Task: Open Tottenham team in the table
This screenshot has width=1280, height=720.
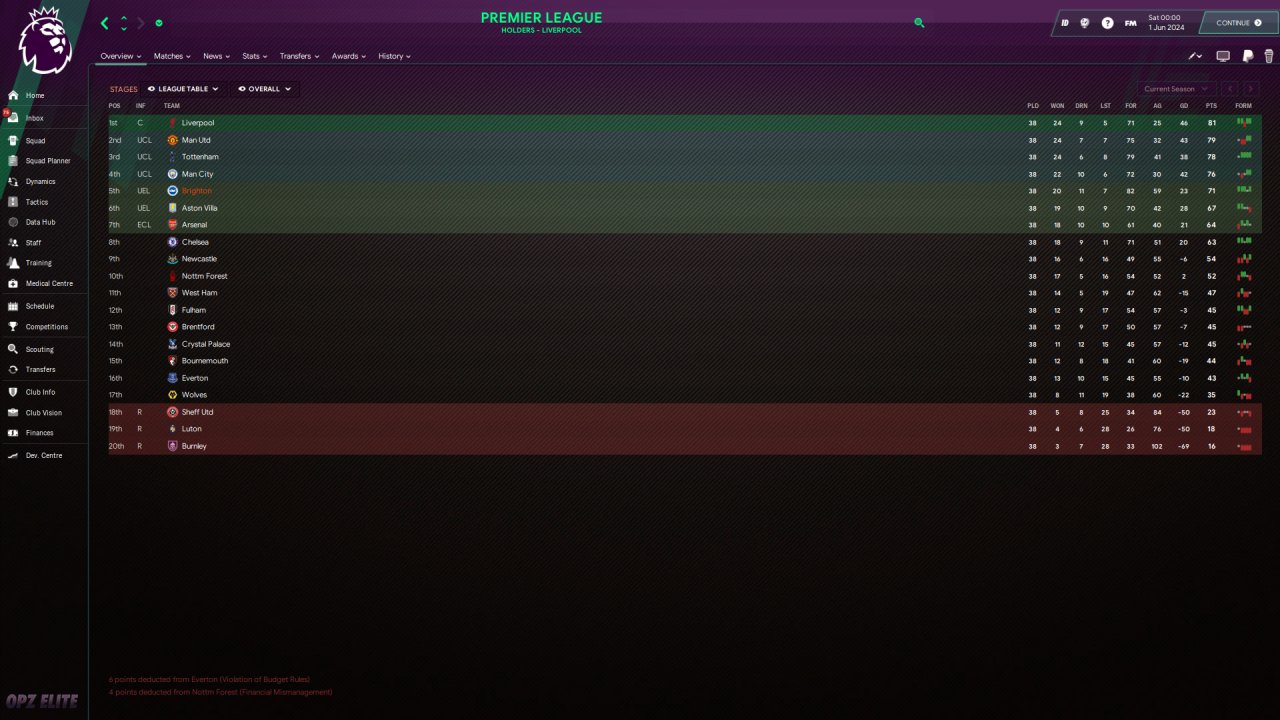Action: click(x=200, y=157)
